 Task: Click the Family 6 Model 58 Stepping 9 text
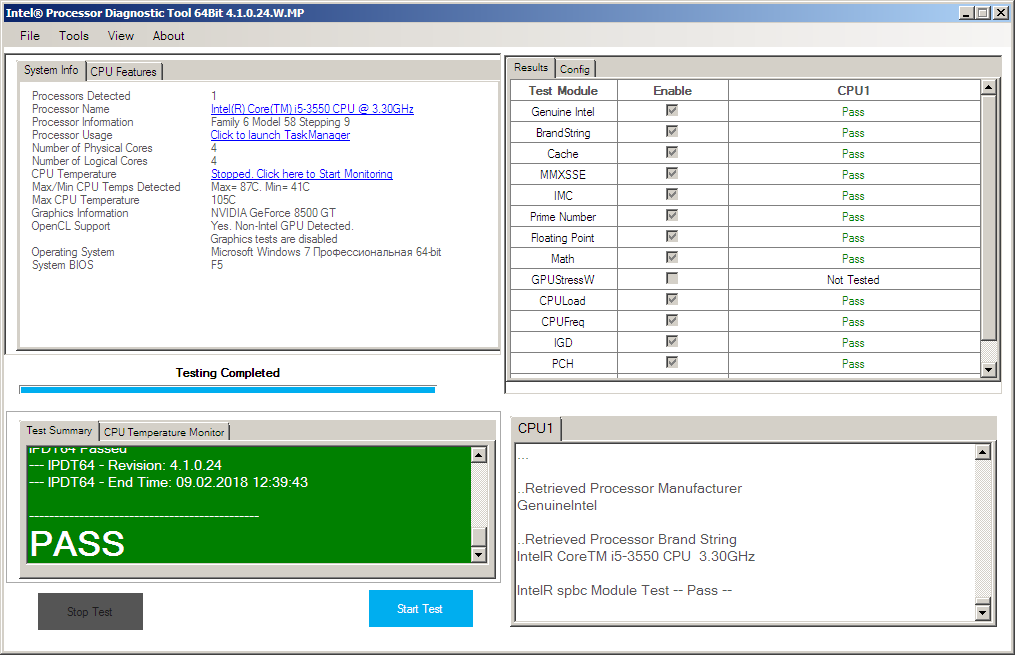pos(280,122)
